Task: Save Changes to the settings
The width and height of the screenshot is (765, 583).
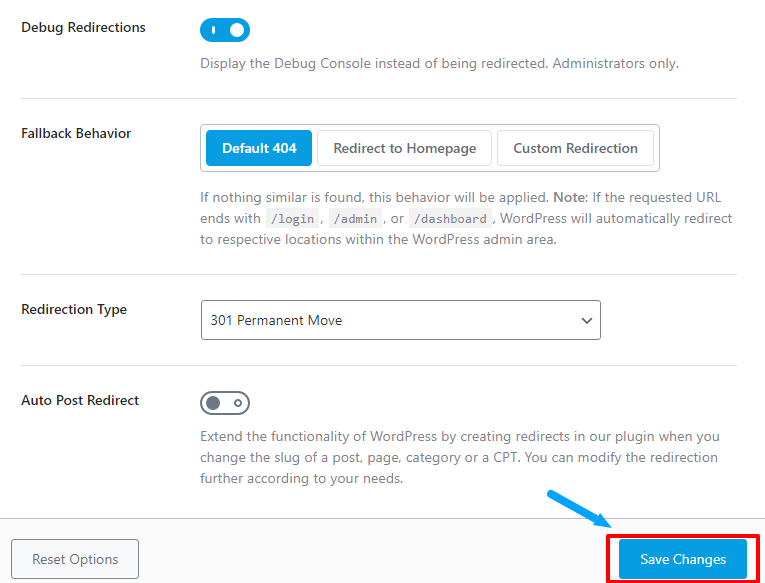Action: point(683,559)
